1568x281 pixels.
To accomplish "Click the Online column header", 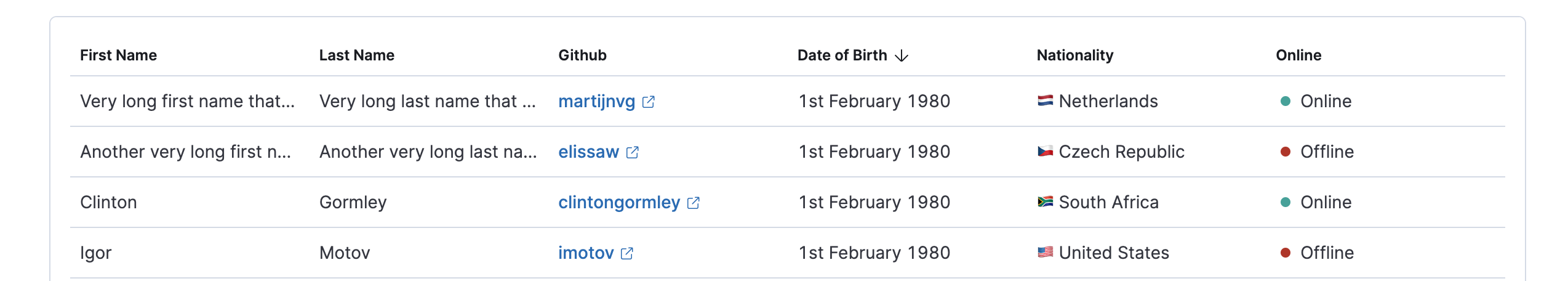I will 1298,55.
